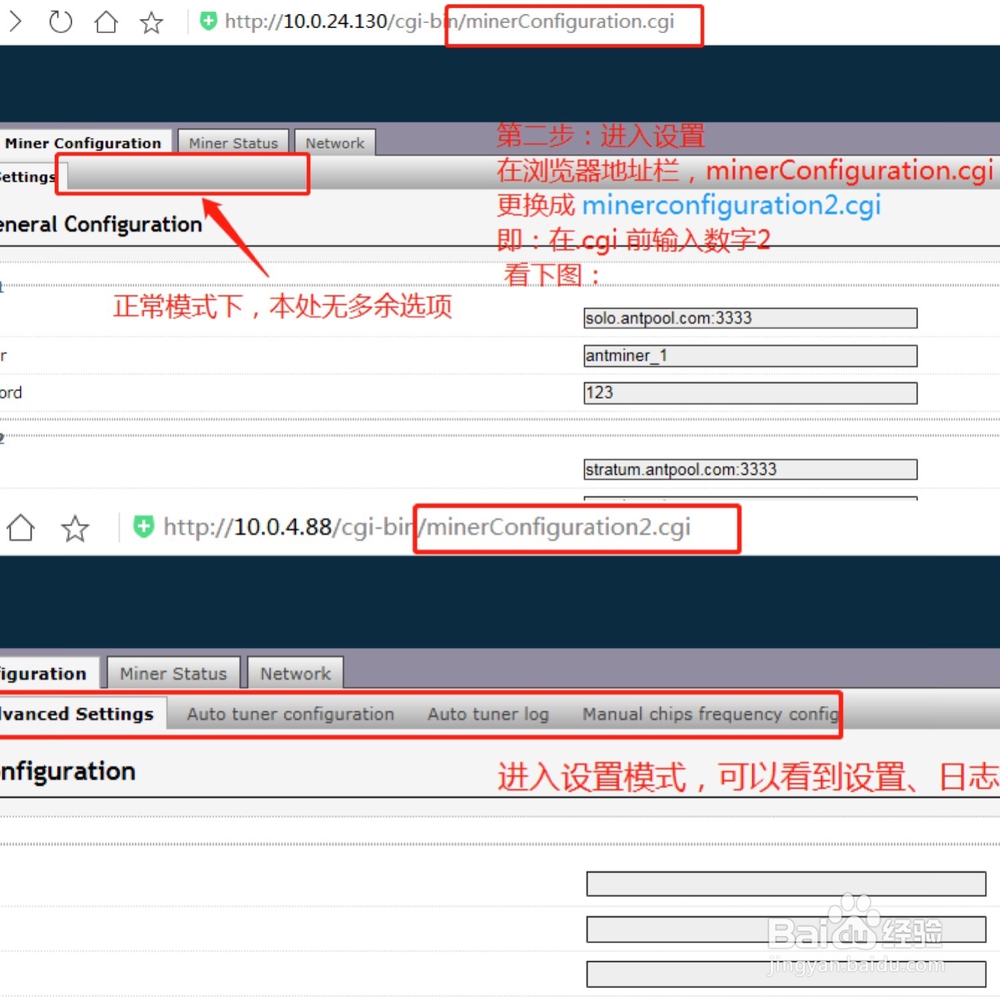Bookmark page with star in lower browser
The image size is (1000, 999).
tap(75, 528)
